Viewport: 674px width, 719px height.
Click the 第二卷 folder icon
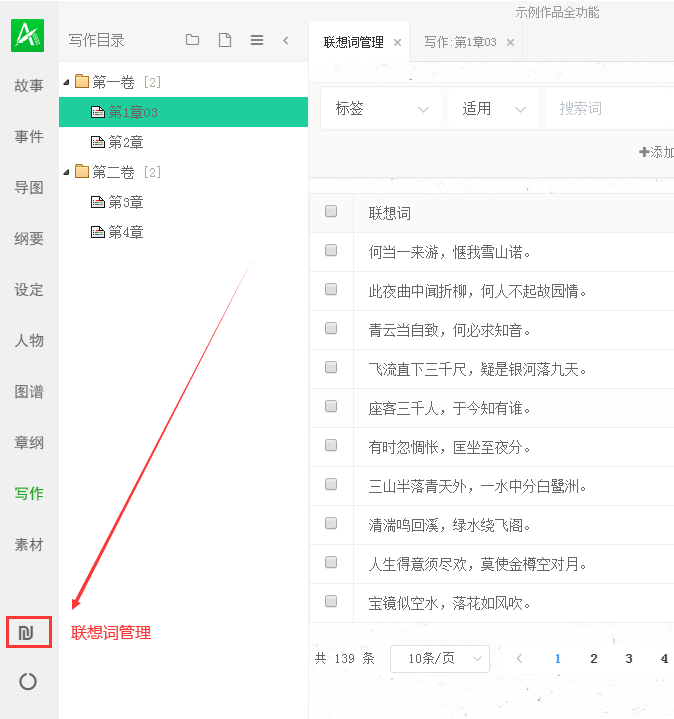tap(82, 171)
